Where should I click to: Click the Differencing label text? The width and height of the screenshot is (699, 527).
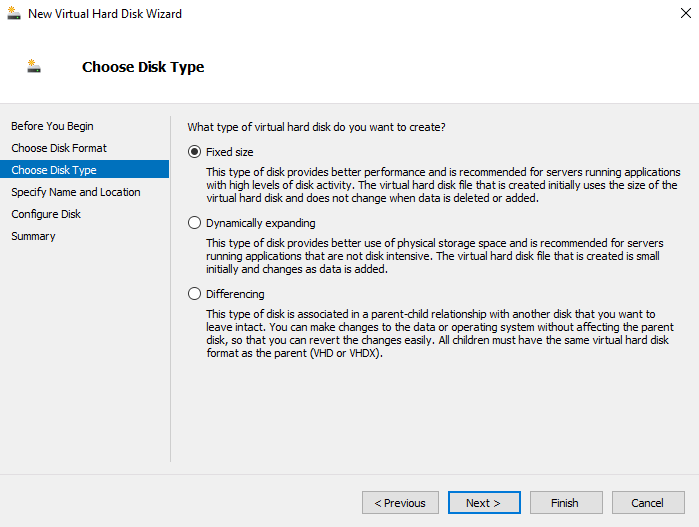click(235, 294)
